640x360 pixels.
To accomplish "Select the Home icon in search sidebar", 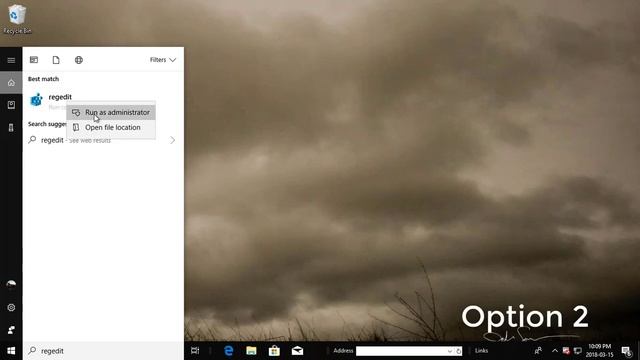I will click(x=11, y=83).
